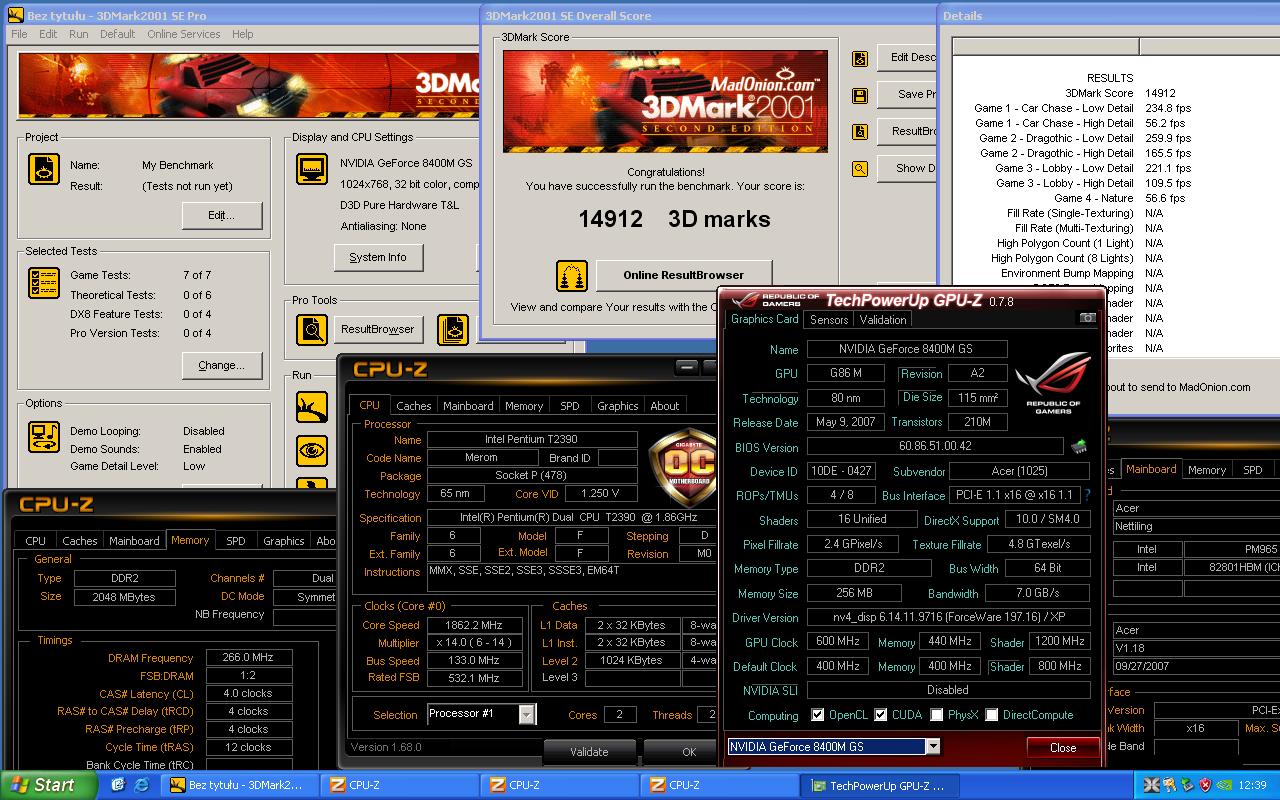Screen dimensions: 1280x800
Task: Click the Validate button in CPU-Z
Action: [x=589, y=752]
